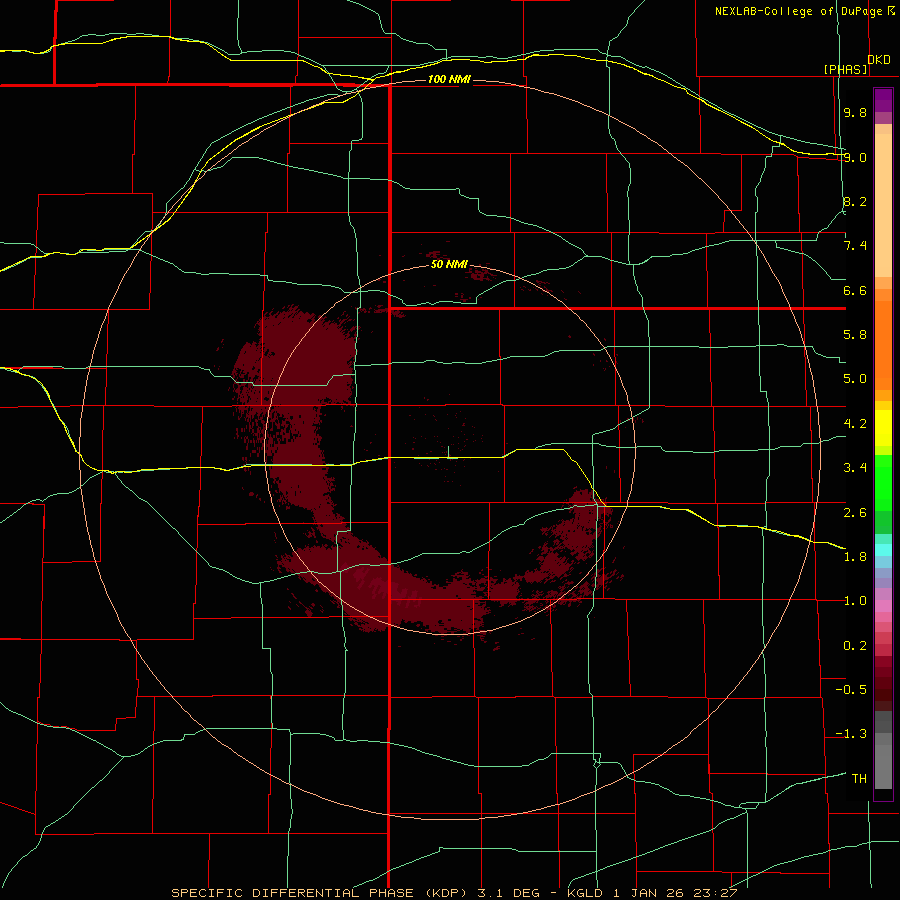Click the TH threshold label on the scale
Screen dimensions: 900x900
(859, 779)
